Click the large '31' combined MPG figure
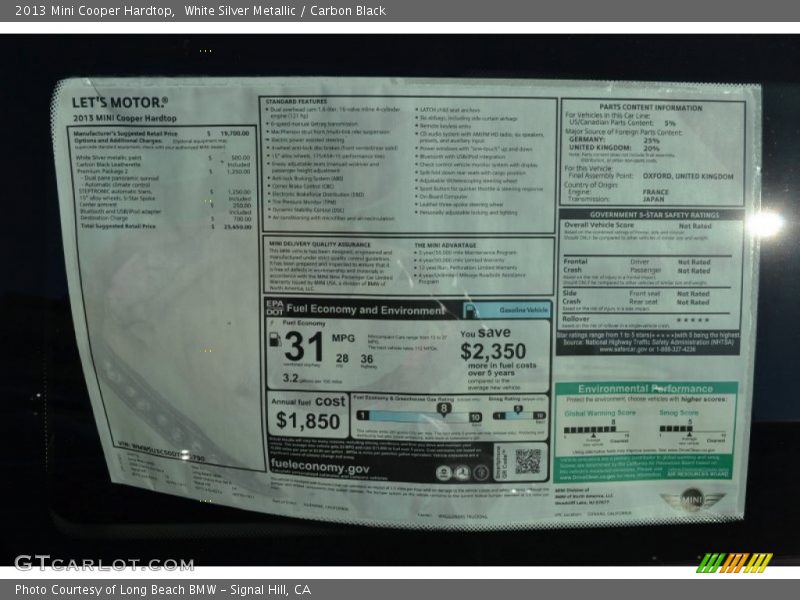Image resolution: width=800 pixels, height=600 pixels. 304,346
